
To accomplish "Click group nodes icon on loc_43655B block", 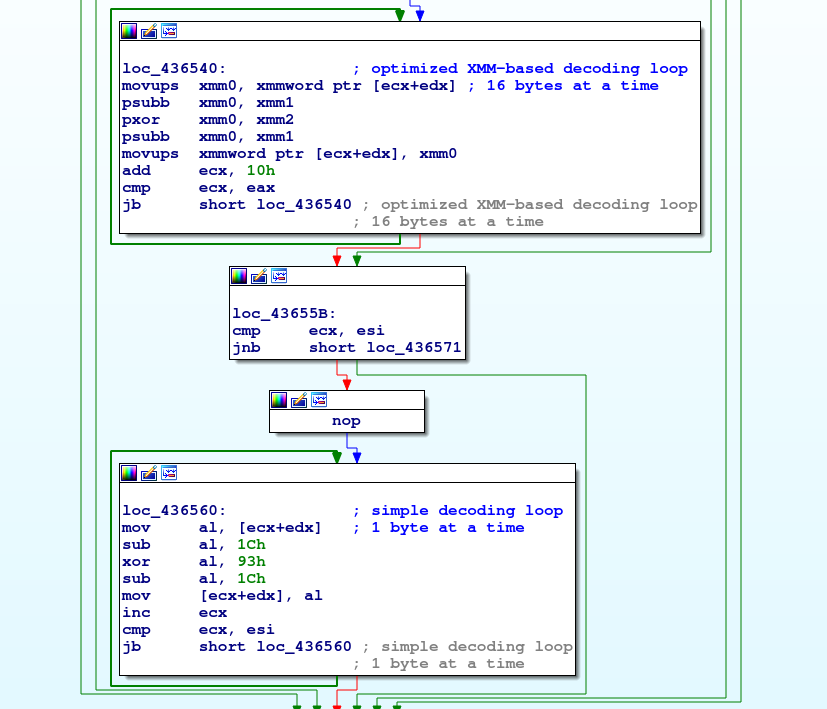I will (278, 276).
